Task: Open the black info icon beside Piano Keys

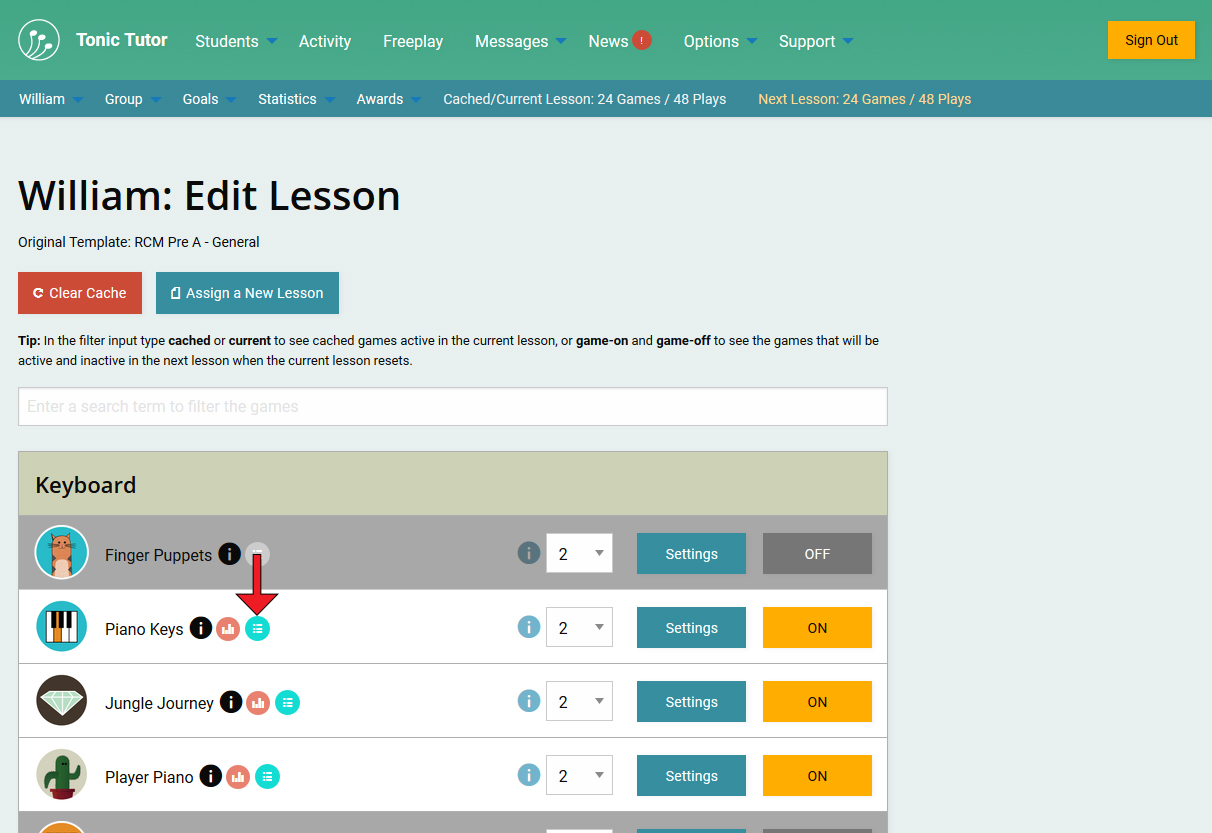Action: click(x=201, y=628)
